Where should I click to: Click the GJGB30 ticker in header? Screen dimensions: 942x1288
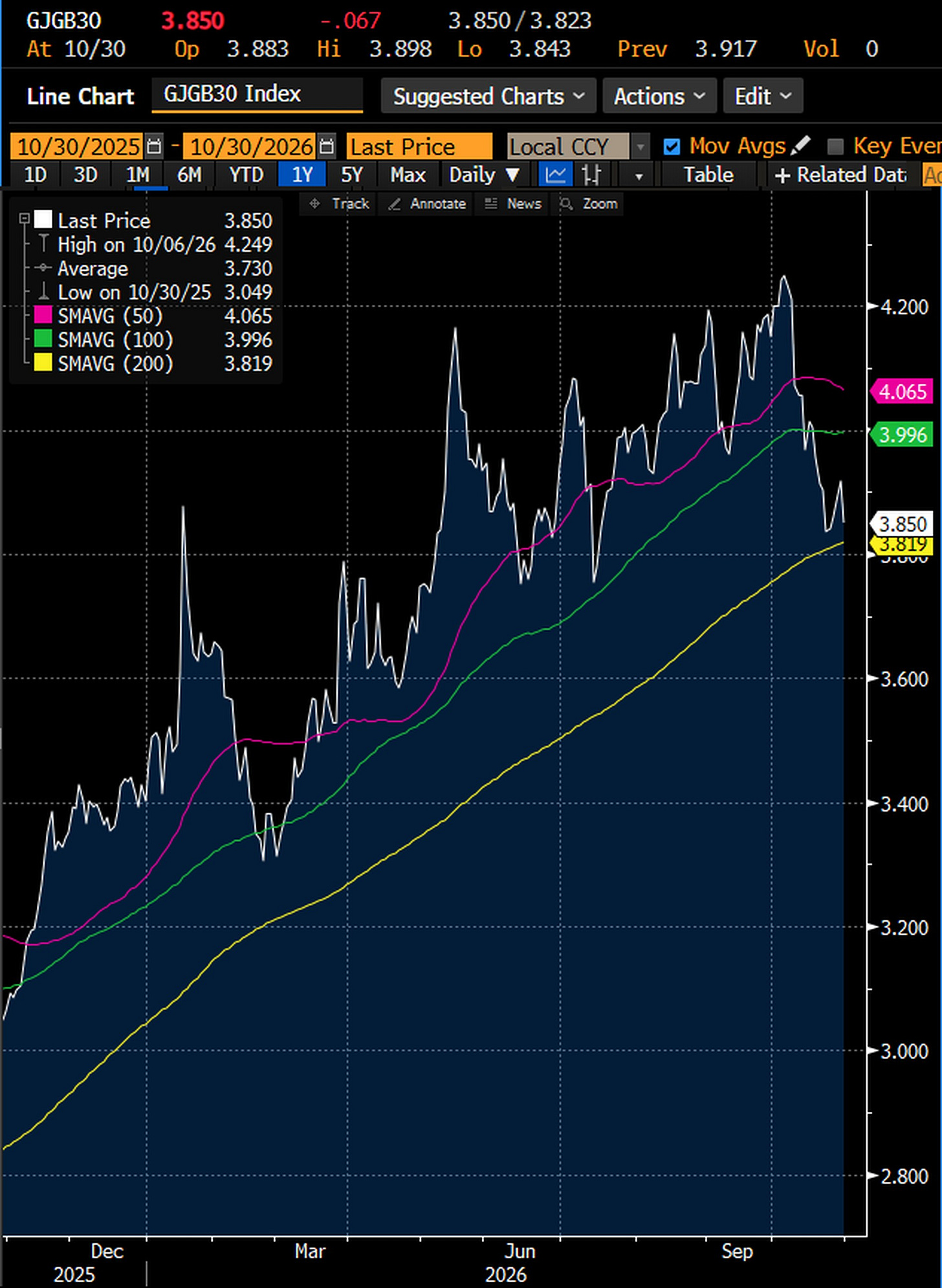[x=63, y=21]
